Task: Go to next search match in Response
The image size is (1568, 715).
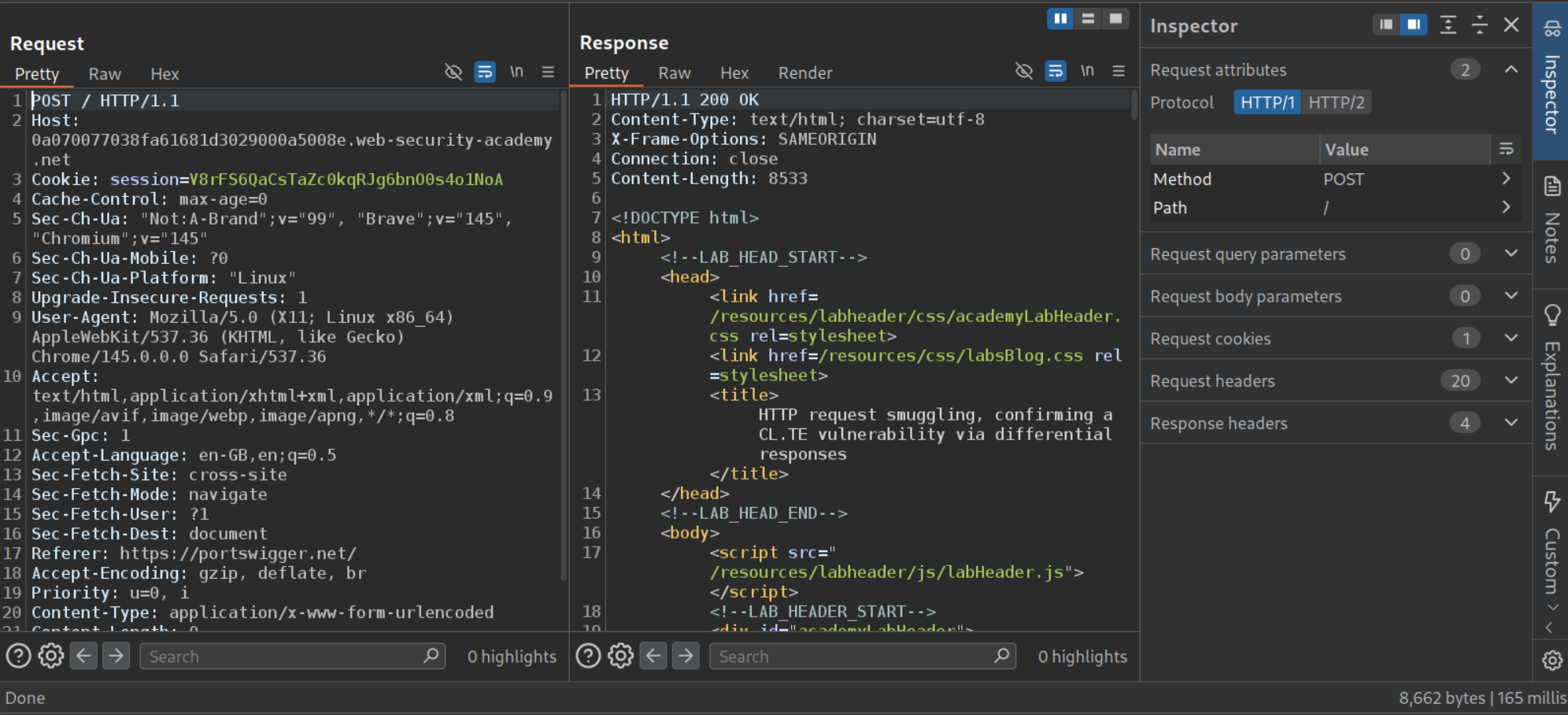Action: 686,655
